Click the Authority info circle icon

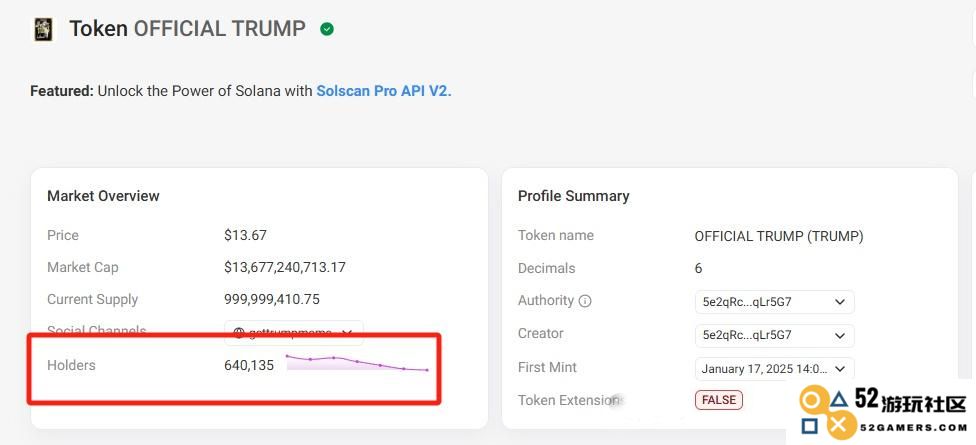pyautogui.click(x=585, y=301)
